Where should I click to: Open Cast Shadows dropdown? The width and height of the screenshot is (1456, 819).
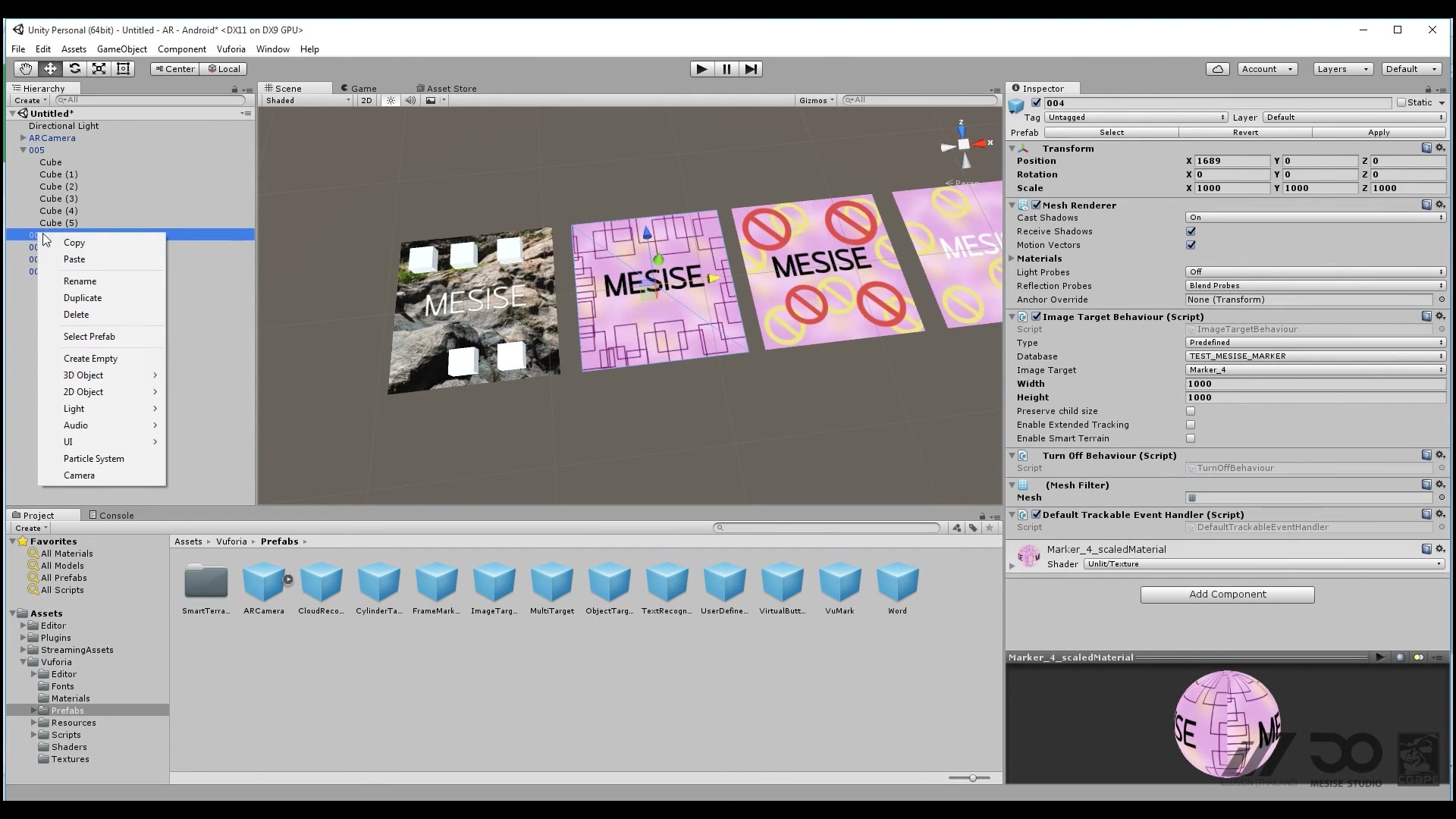pos(1316,218)
